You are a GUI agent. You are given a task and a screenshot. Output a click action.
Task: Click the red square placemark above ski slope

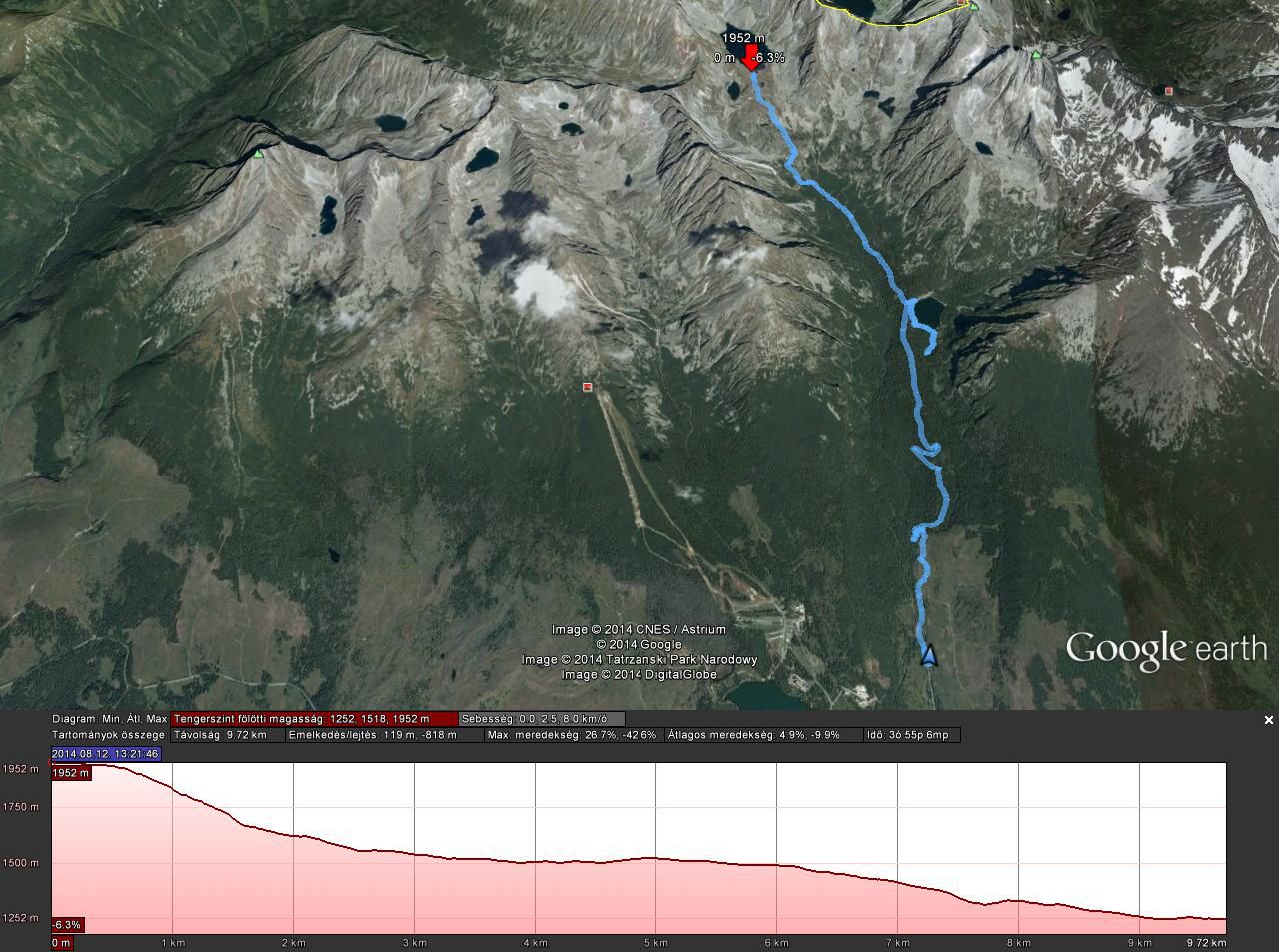coord(587,387)
